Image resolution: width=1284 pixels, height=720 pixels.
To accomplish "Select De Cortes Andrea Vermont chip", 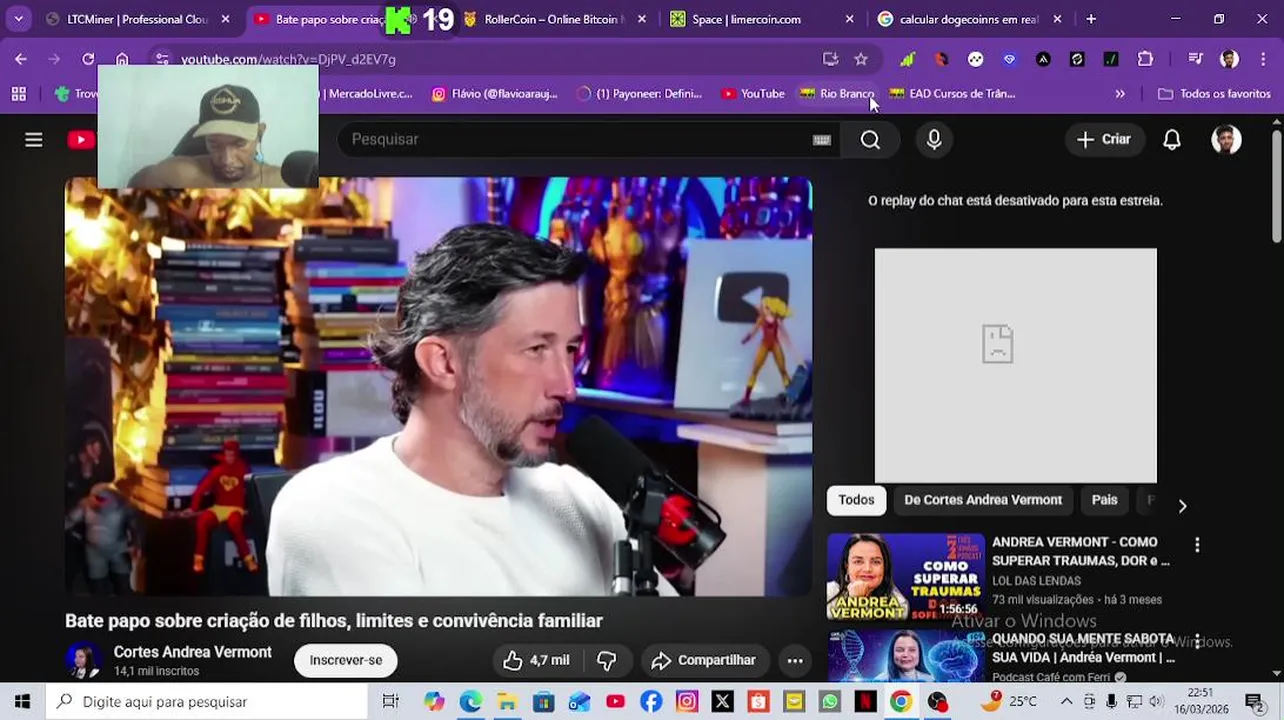I will 983,500.
